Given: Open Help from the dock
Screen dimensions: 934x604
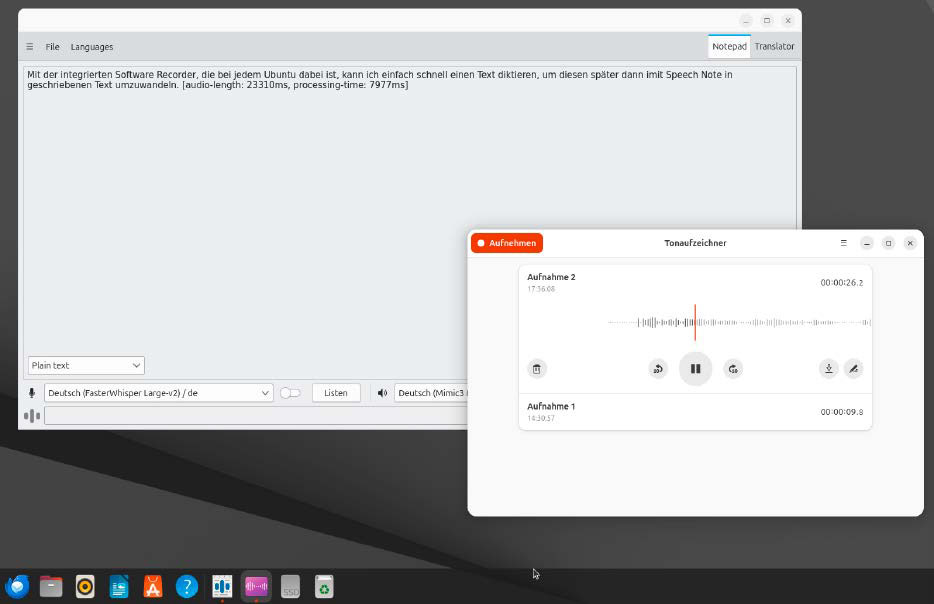Looking at the screenshot, I should 187,587.
